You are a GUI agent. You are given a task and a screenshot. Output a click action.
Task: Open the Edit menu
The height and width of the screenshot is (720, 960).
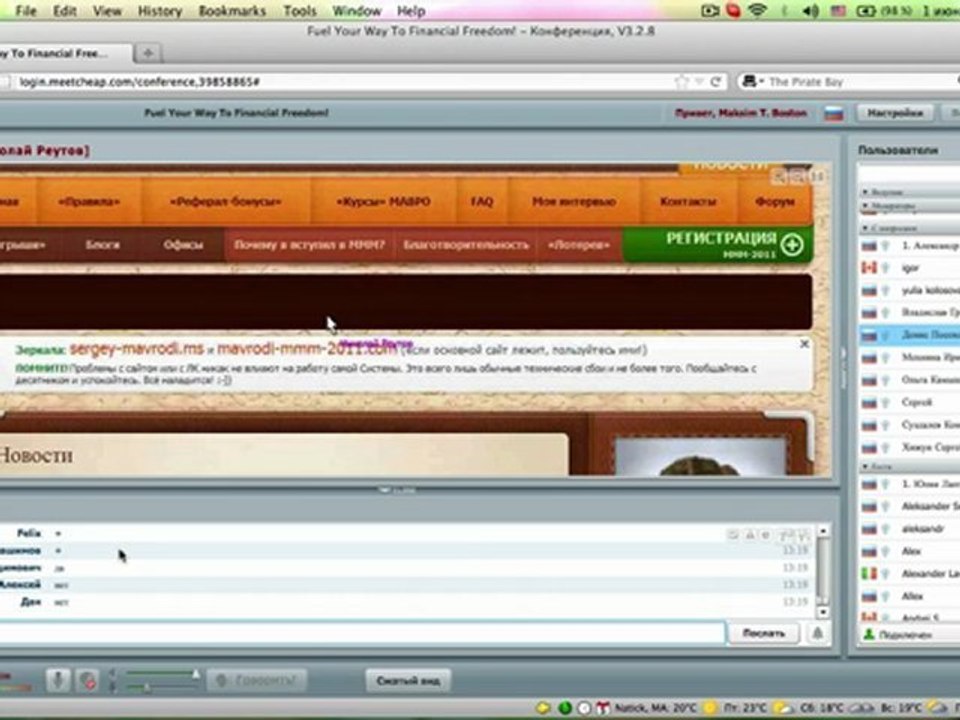coord(65,11)
